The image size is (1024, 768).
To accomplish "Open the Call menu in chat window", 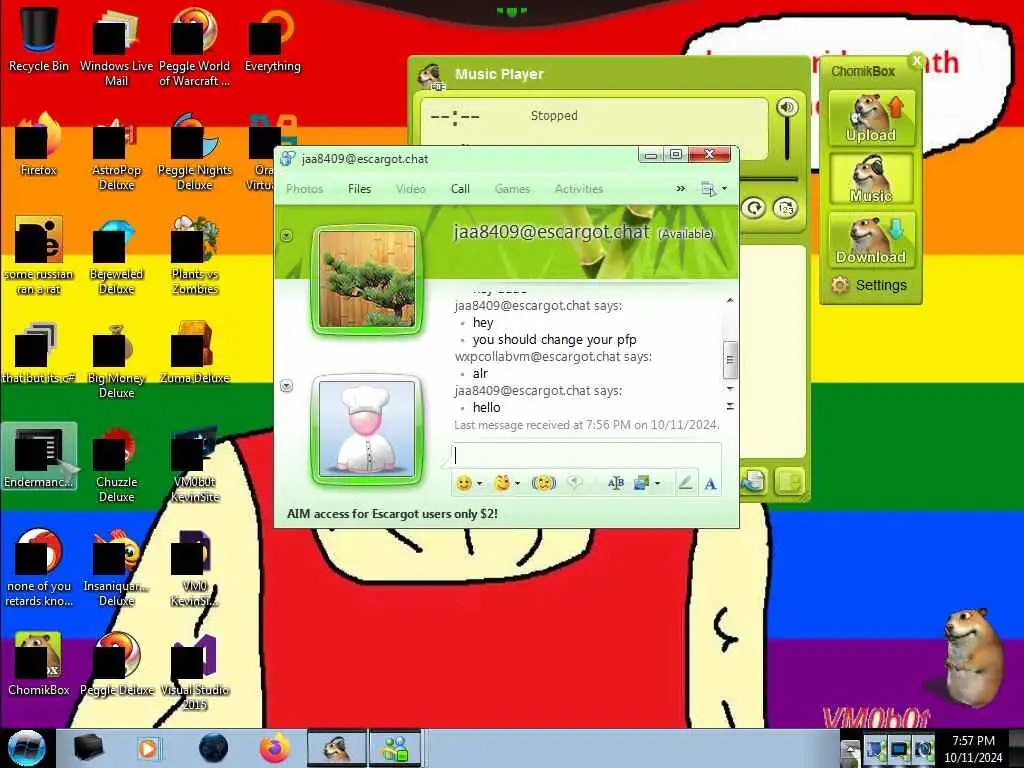I will [x=460, y=189].
